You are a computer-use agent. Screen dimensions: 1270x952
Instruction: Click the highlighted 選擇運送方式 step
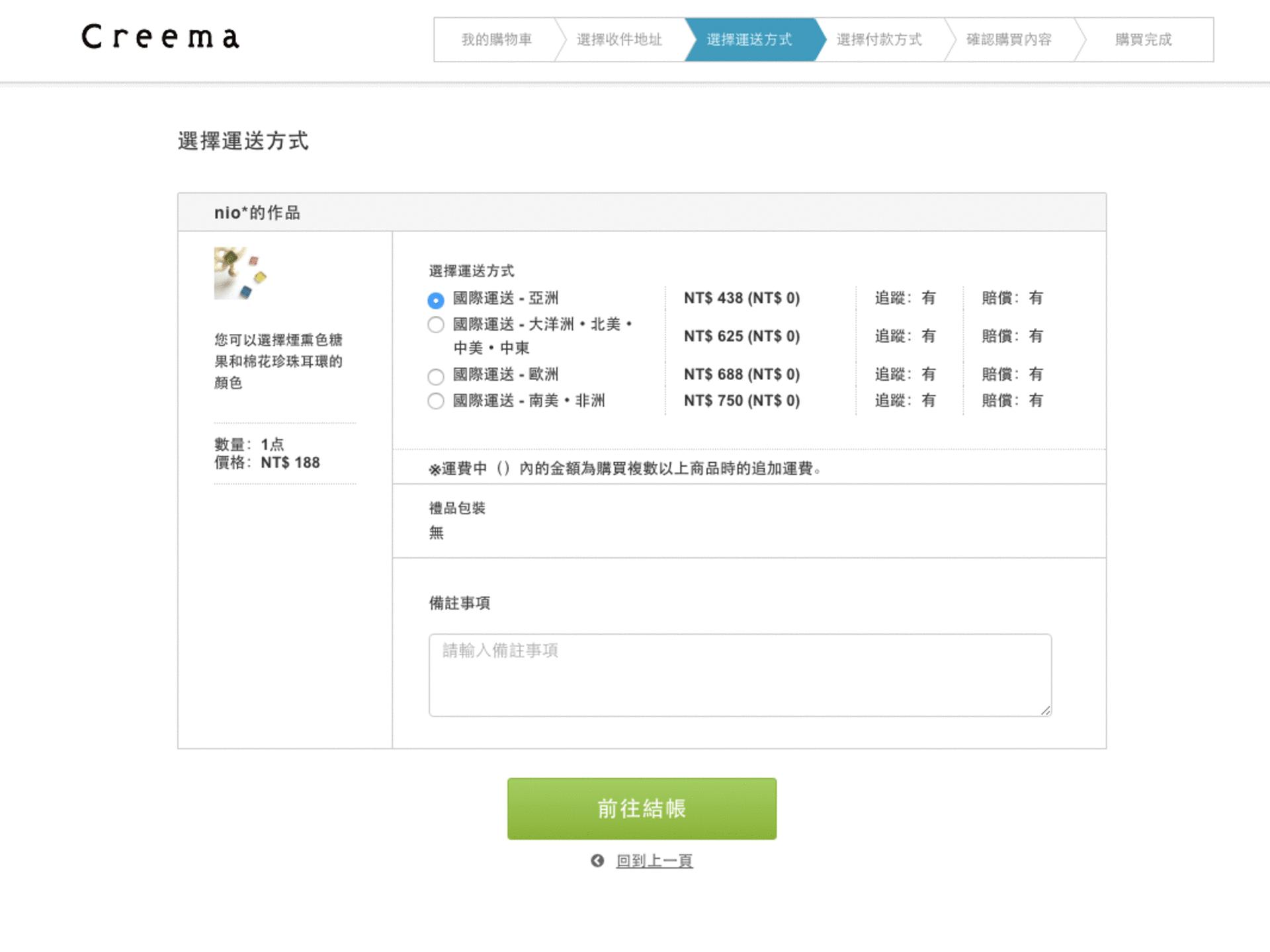[749, 40]
